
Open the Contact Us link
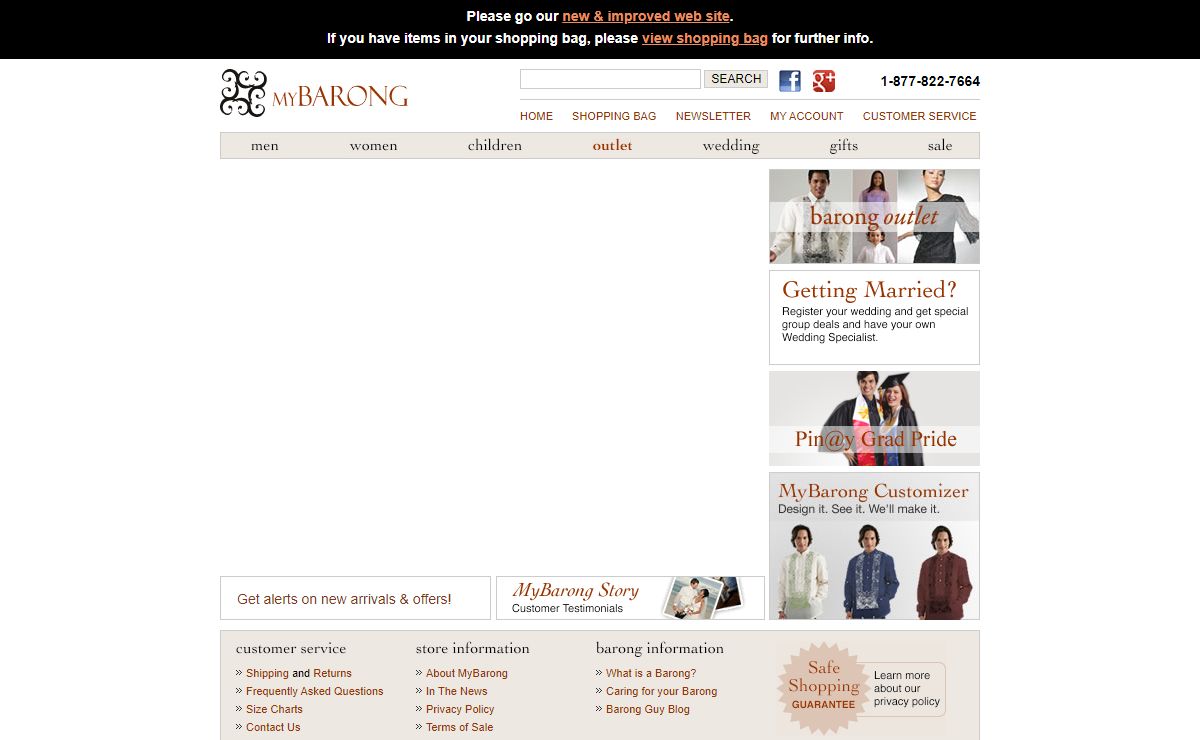point(273,727)
